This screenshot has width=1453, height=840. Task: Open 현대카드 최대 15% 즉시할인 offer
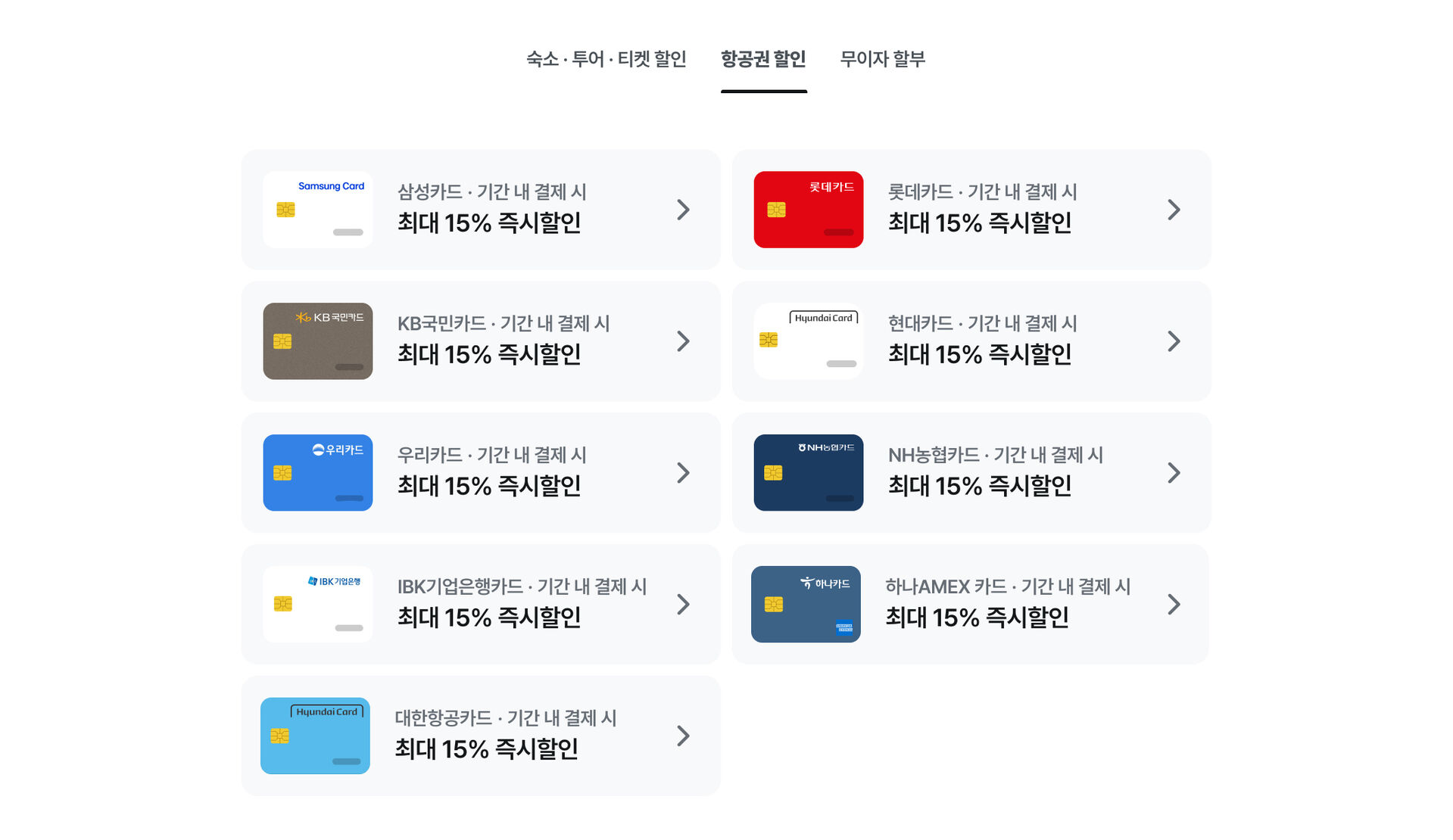point(979,354)
